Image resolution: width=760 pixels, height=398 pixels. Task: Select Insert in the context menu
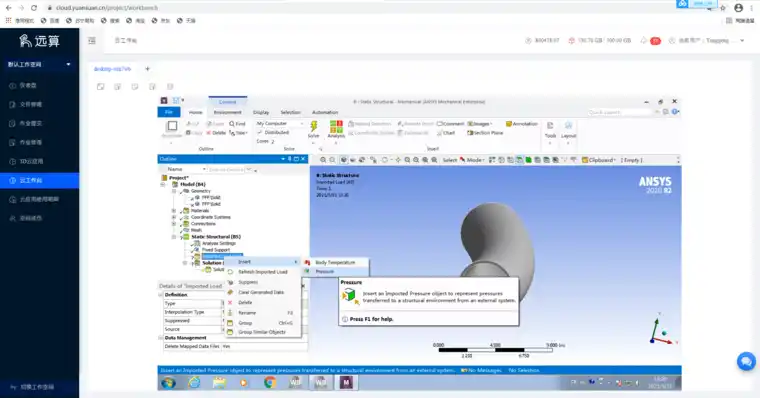[262, 262]
